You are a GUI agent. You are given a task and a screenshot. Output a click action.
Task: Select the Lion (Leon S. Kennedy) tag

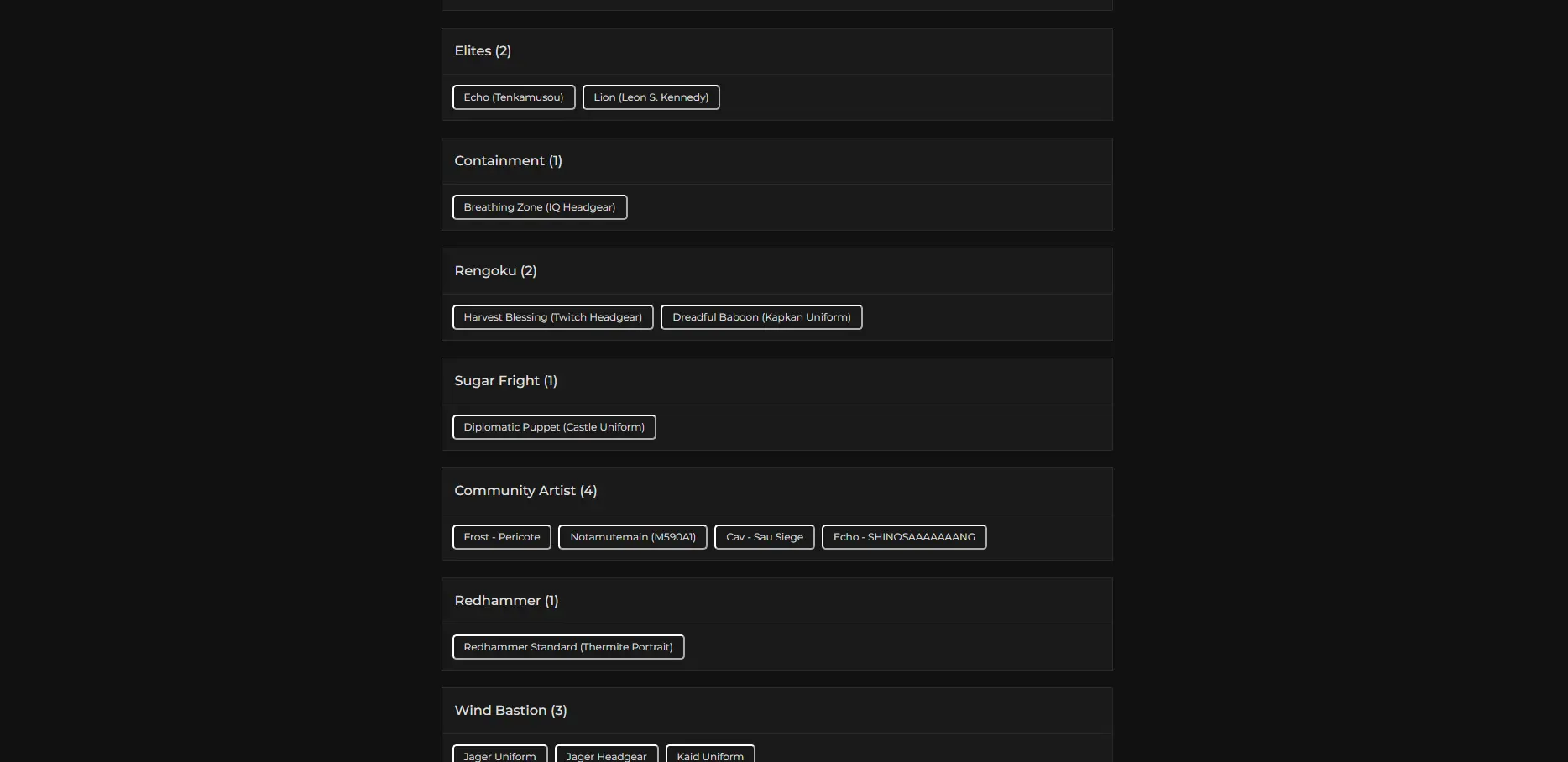[651, 97]
